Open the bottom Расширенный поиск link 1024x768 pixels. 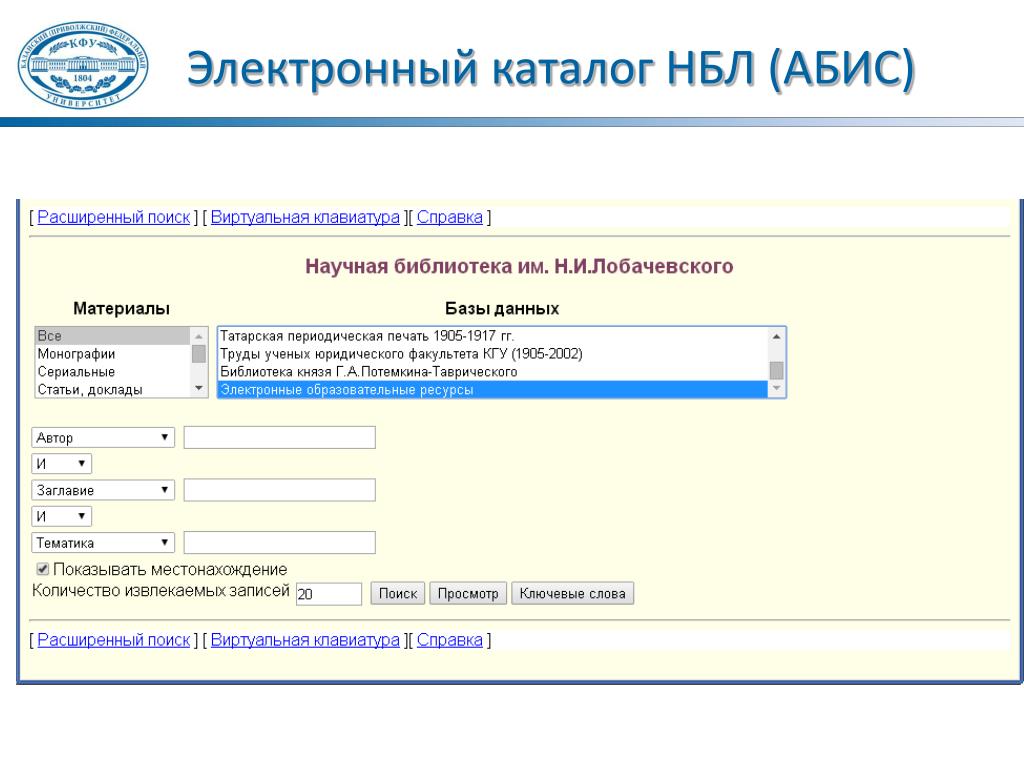pos(114,640)
